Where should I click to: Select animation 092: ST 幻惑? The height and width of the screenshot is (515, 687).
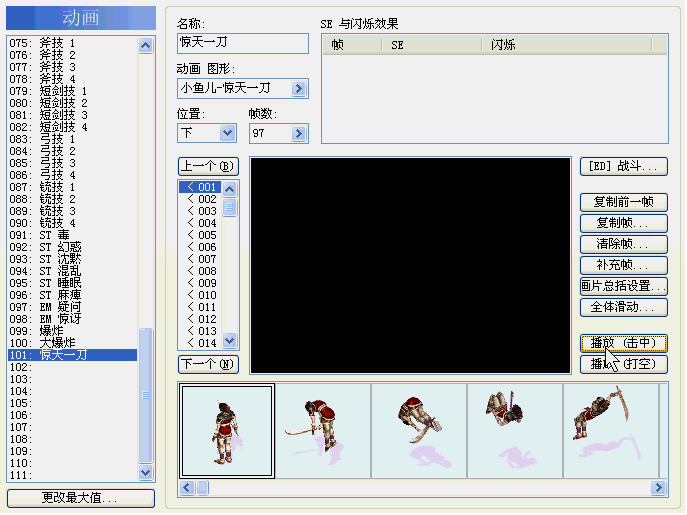(72, 247)
